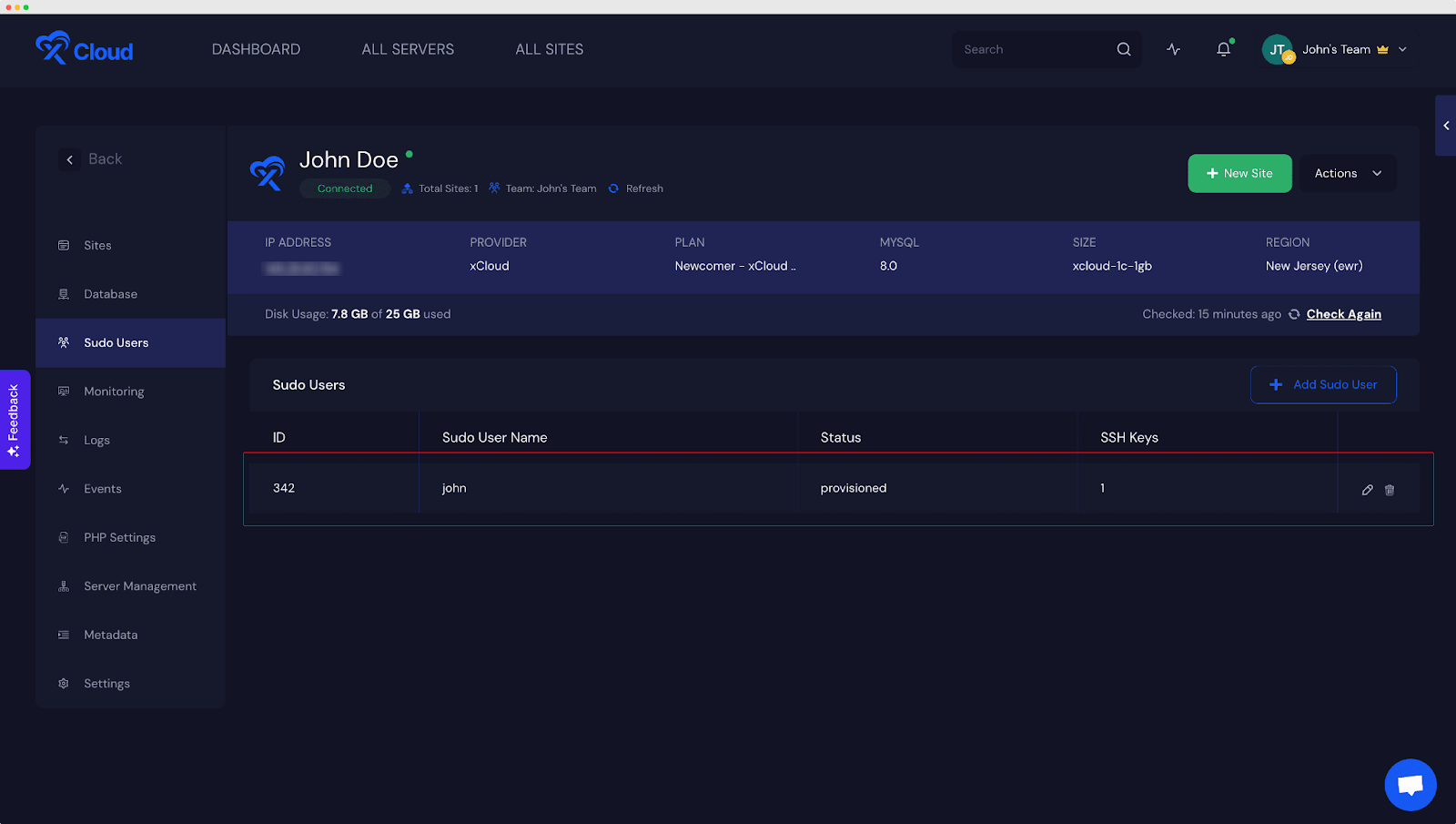
Task: Select PHP Settings in the sidebar
Action: (x=119, y=537)
